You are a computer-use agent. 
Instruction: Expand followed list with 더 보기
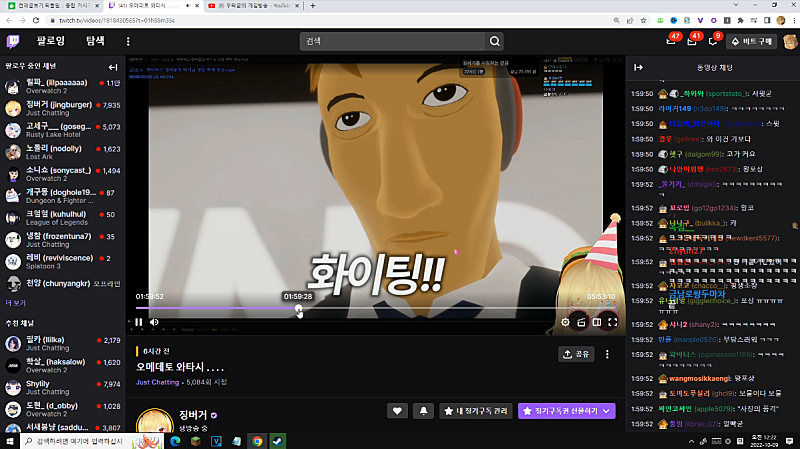[15, 303]
